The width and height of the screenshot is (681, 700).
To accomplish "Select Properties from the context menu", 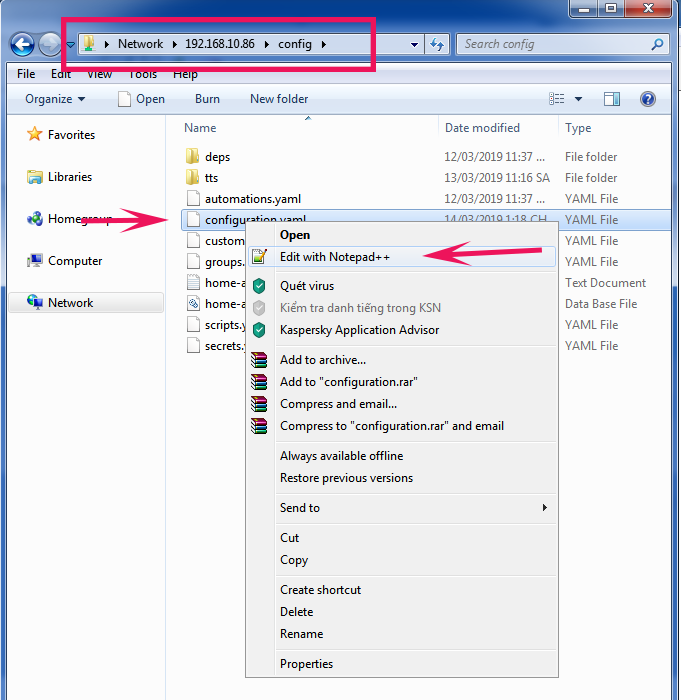I will pos(306,664).
